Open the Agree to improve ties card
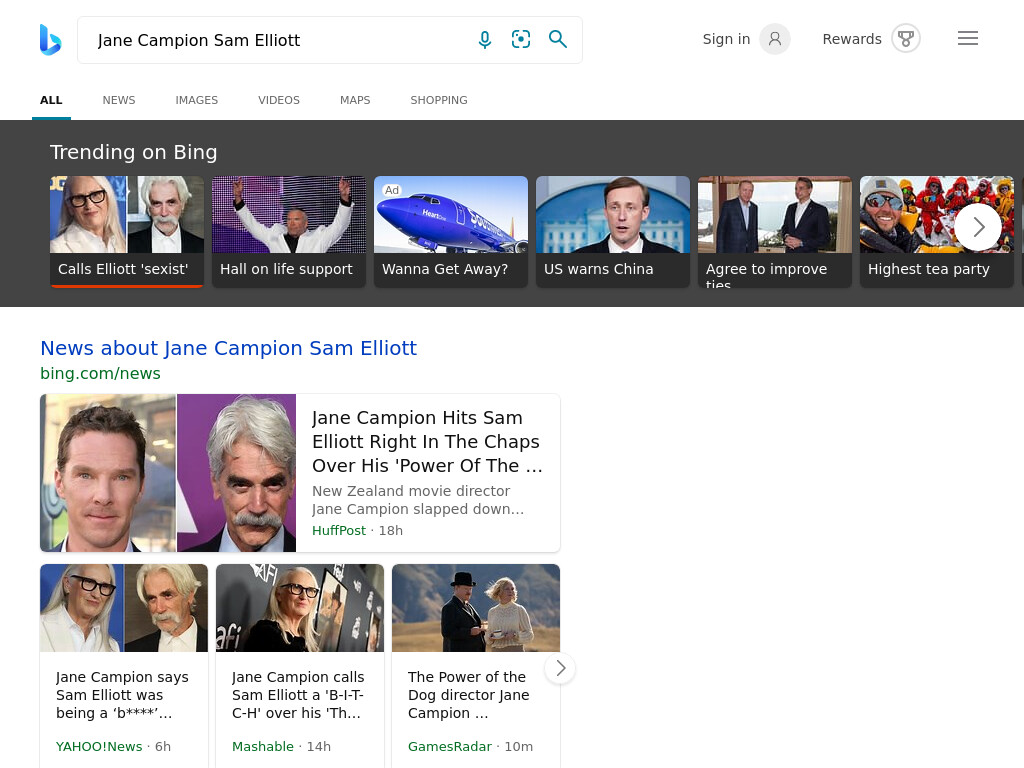The width and height of the screenshot is (1024, 768). (775, 231)
